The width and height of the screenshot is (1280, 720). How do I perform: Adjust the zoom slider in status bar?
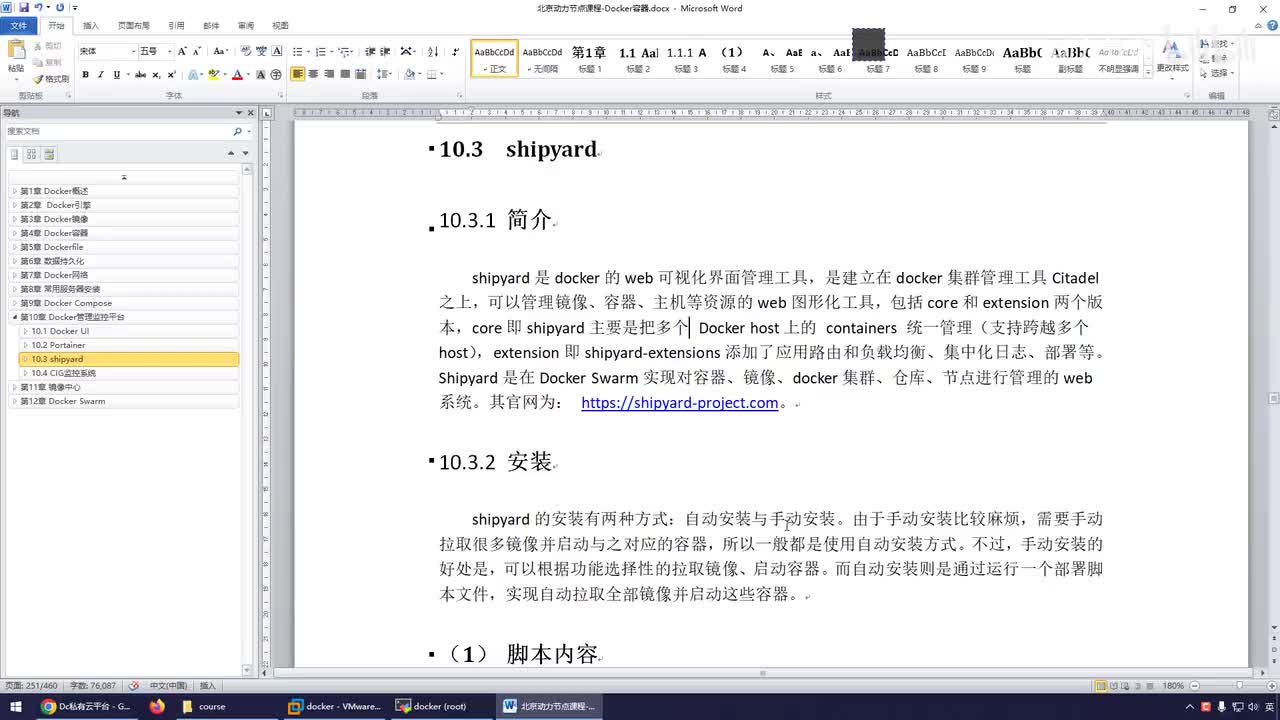[1238, 685]
